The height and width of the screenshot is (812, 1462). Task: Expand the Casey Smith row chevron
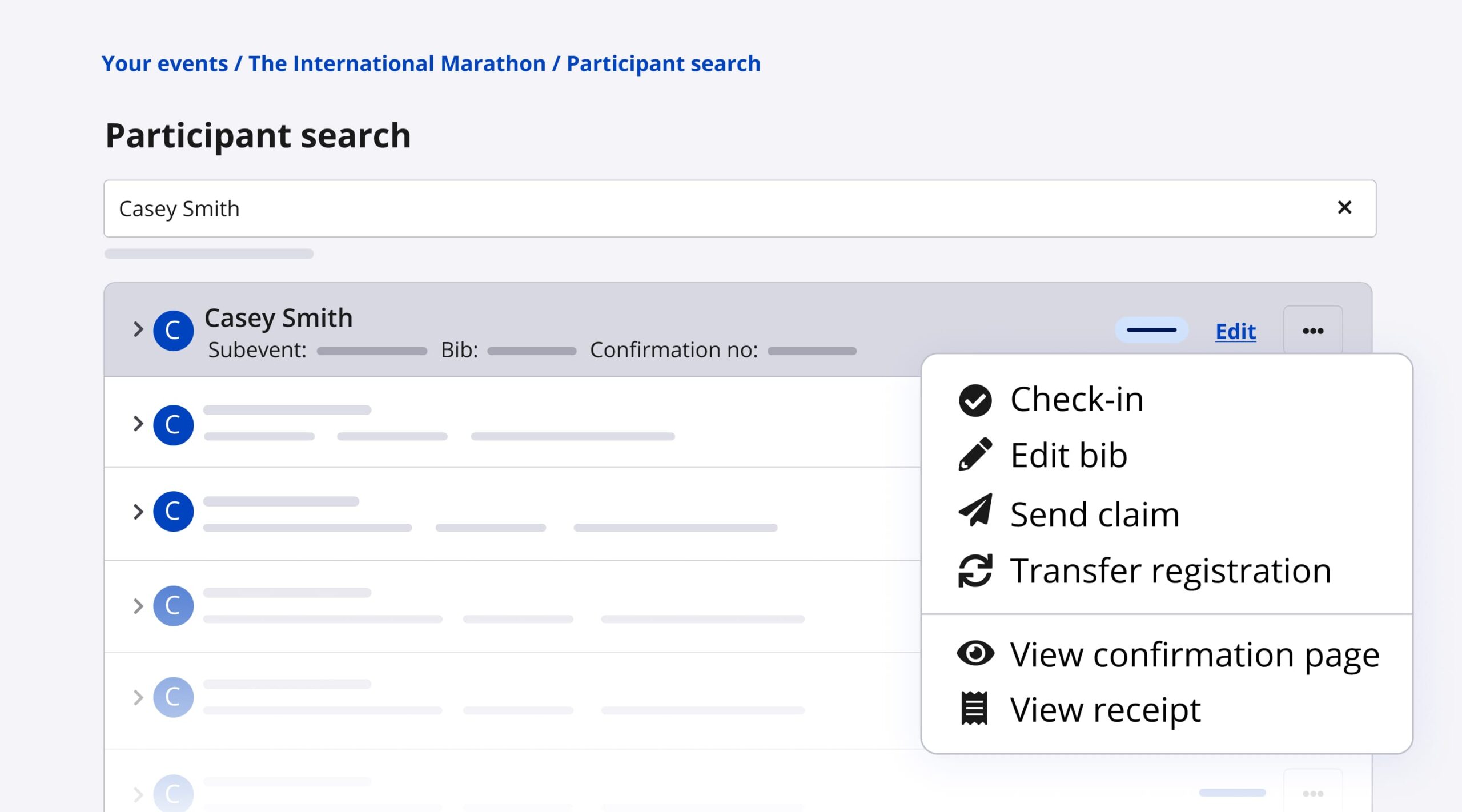point(138,329)
